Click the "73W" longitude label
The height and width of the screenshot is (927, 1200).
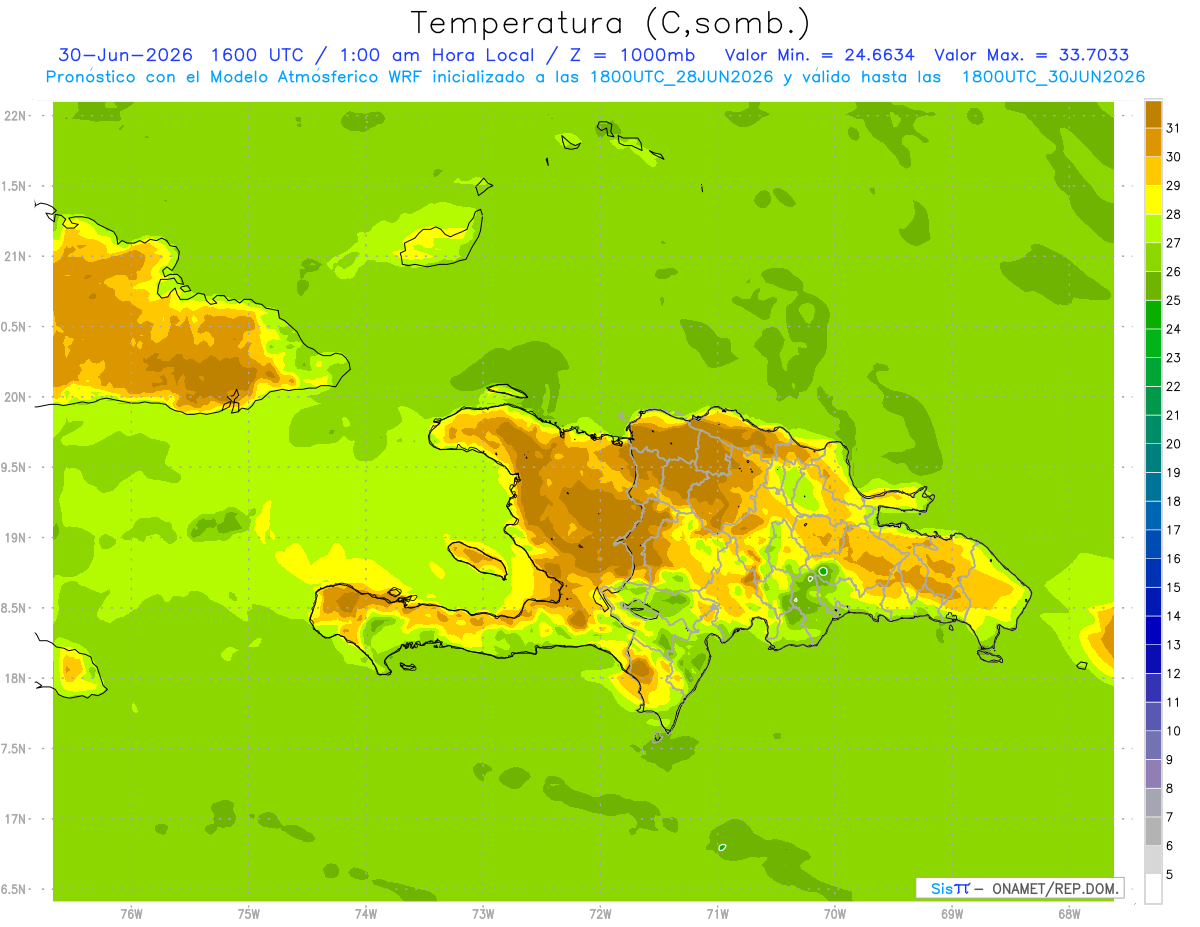coord(483,914)
